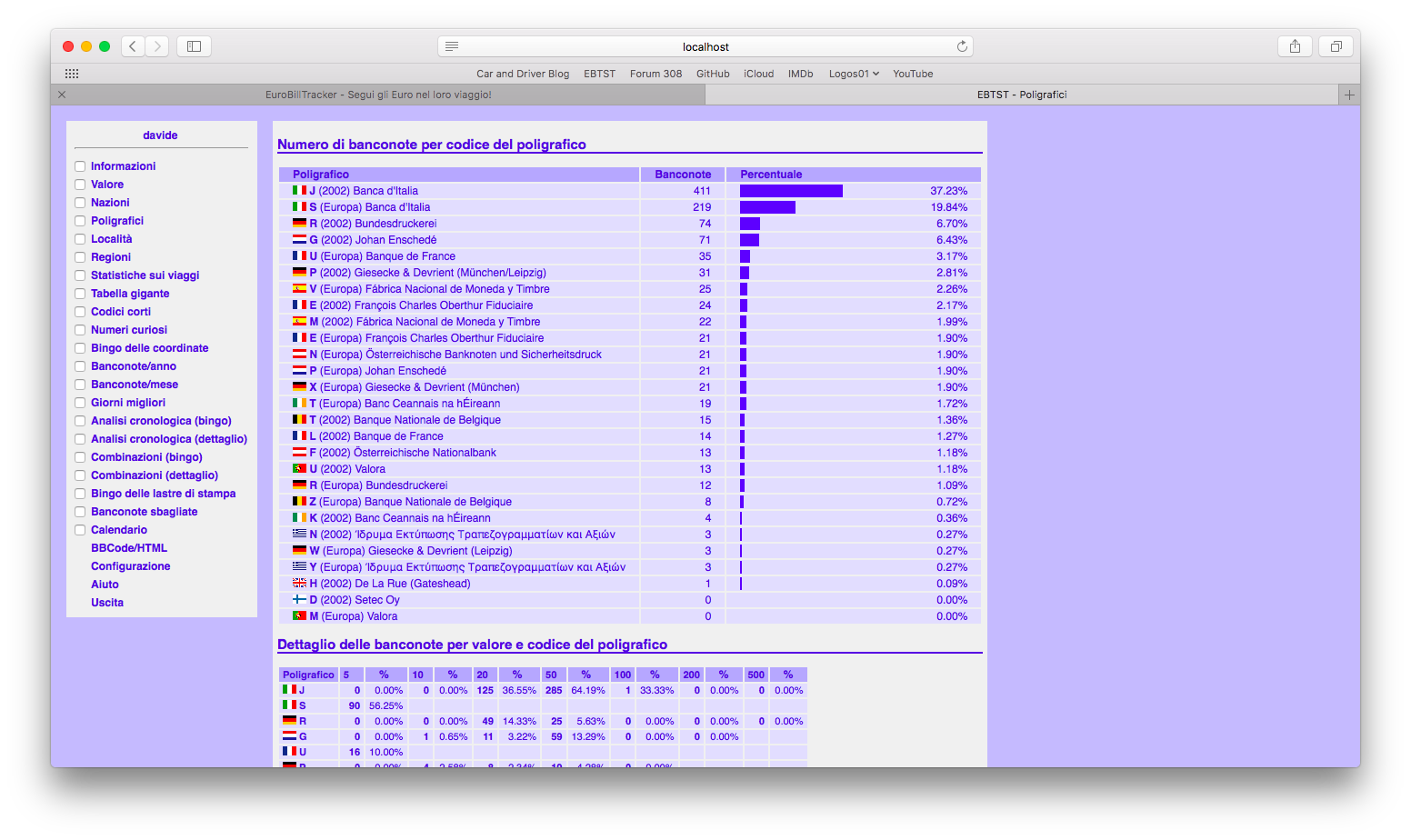This screenshot has height=840, width=1411.
Task: Select the Regioni checkbox
Action: coord(80,257)
